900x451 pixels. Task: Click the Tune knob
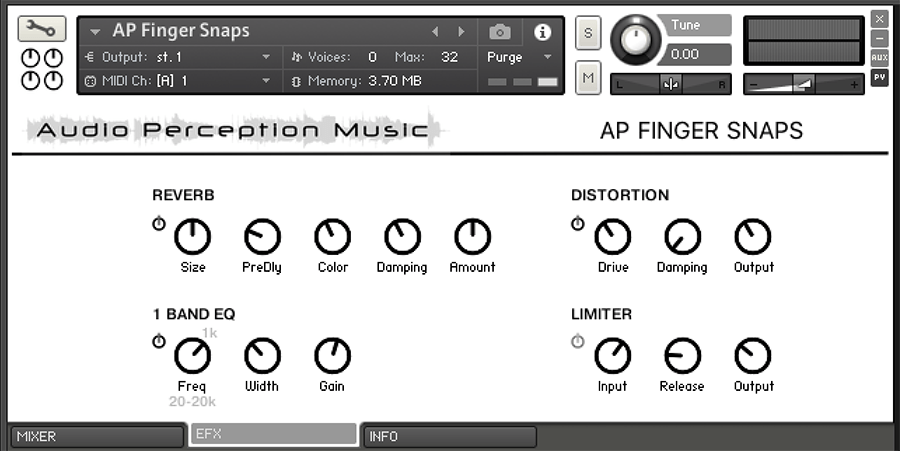coord(635,40)
